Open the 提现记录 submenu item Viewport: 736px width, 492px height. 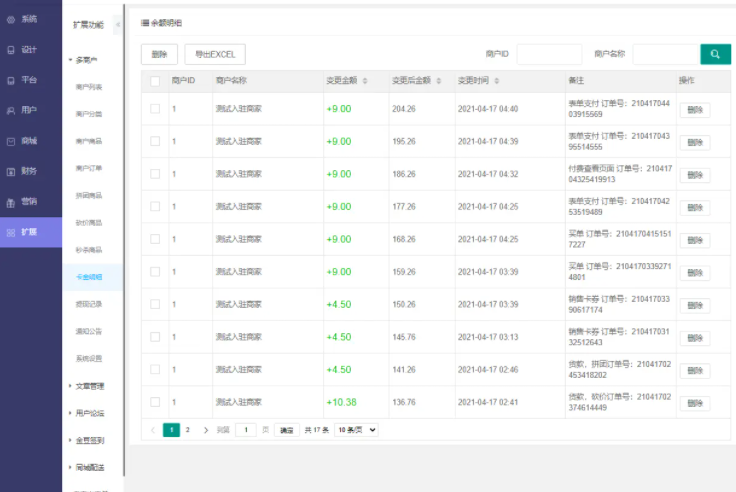(89, 304)
